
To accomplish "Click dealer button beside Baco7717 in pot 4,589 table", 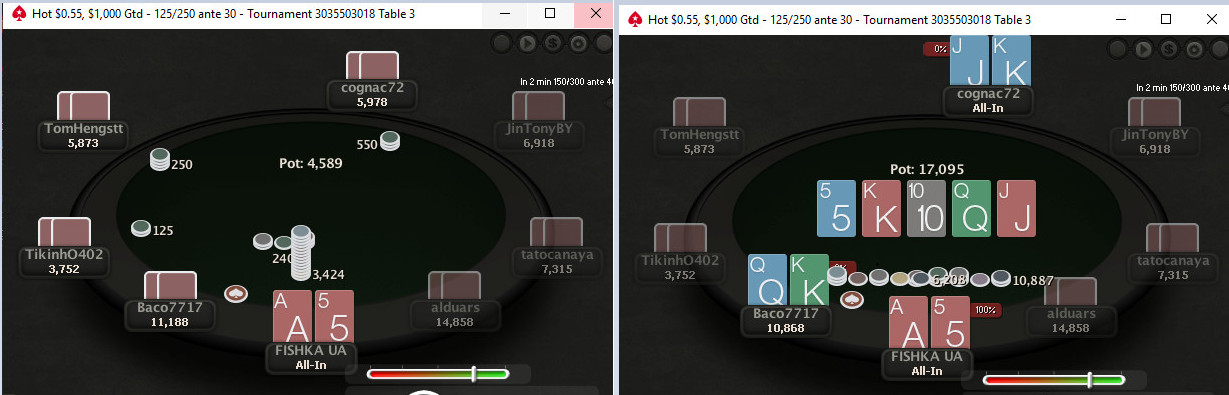I will click(x=235, y=293).
